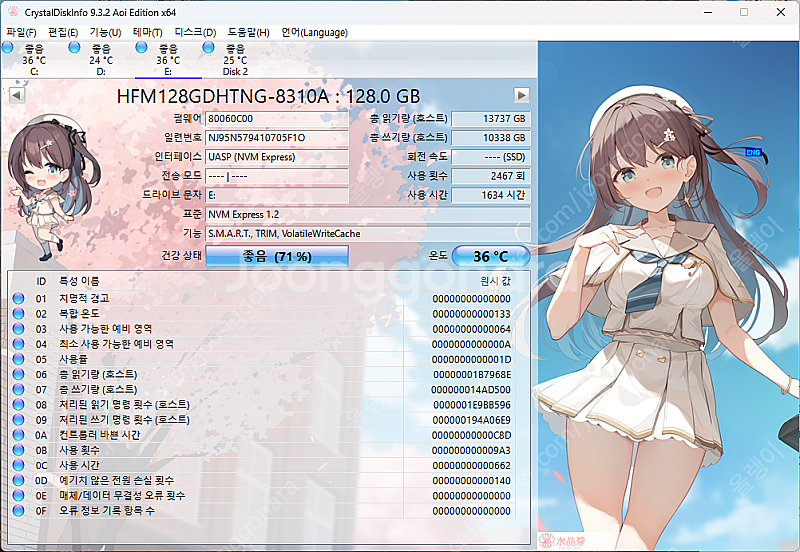
Task: Open the 파일(F) menu
Action: tap(21, 33)
